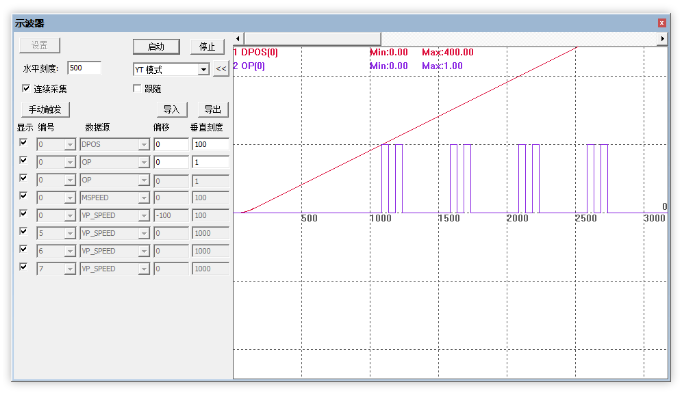Click the horizontal scrollbar thumb above the chart
Image resolution: width=684 pixels, height=399 pixels.
click(312, 38)
